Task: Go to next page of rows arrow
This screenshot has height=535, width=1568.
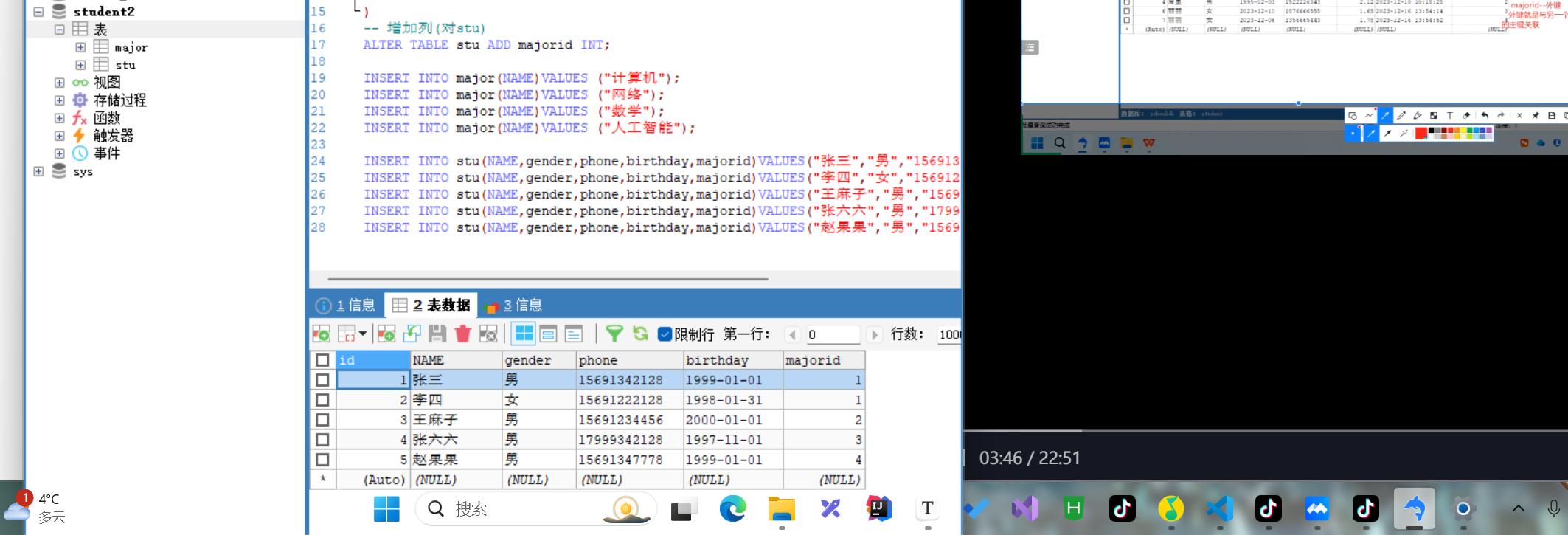Action: point(875,335)
